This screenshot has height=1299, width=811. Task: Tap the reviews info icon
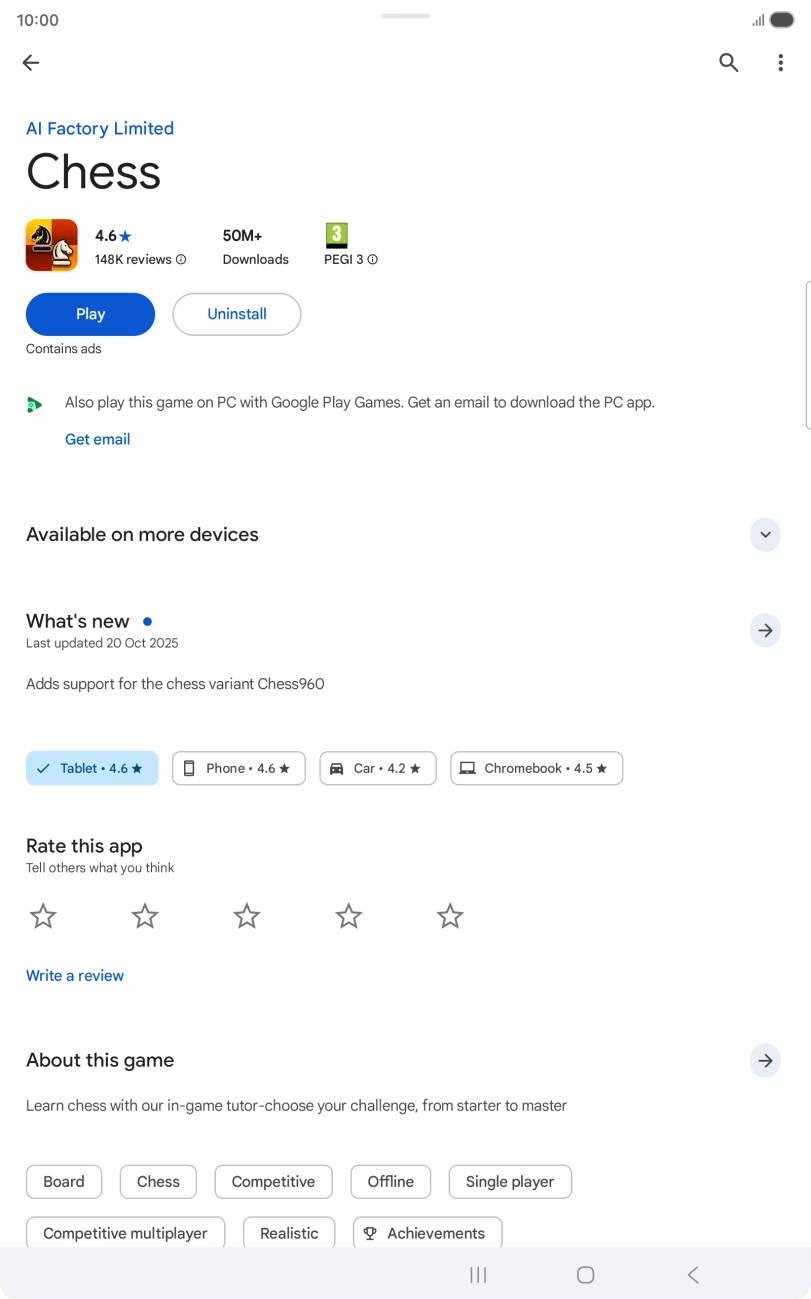(181, 260)
